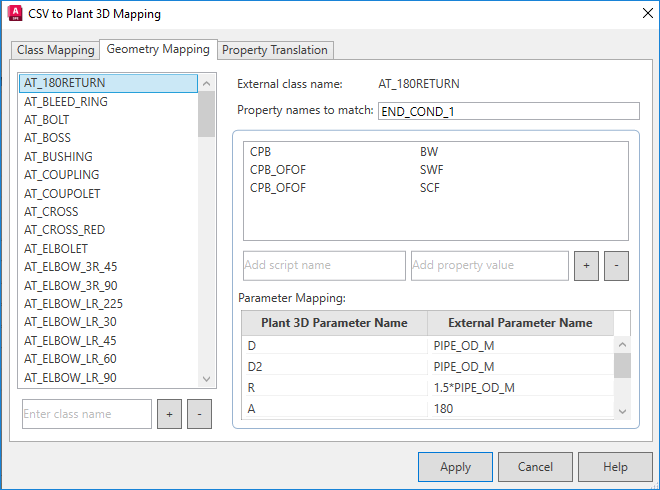
Task: Edit the 180 value for A
Action: coord(521,409)
